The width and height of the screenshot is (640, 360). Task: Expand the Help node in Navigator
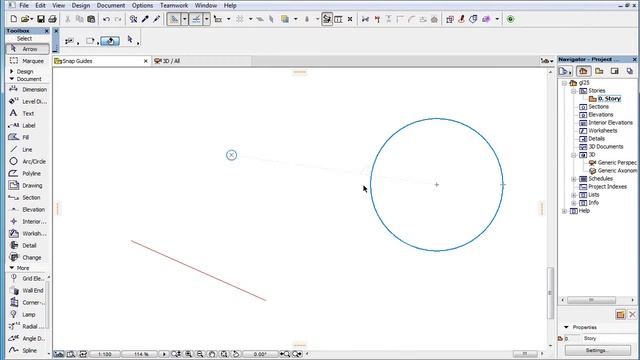click(564, 211)
